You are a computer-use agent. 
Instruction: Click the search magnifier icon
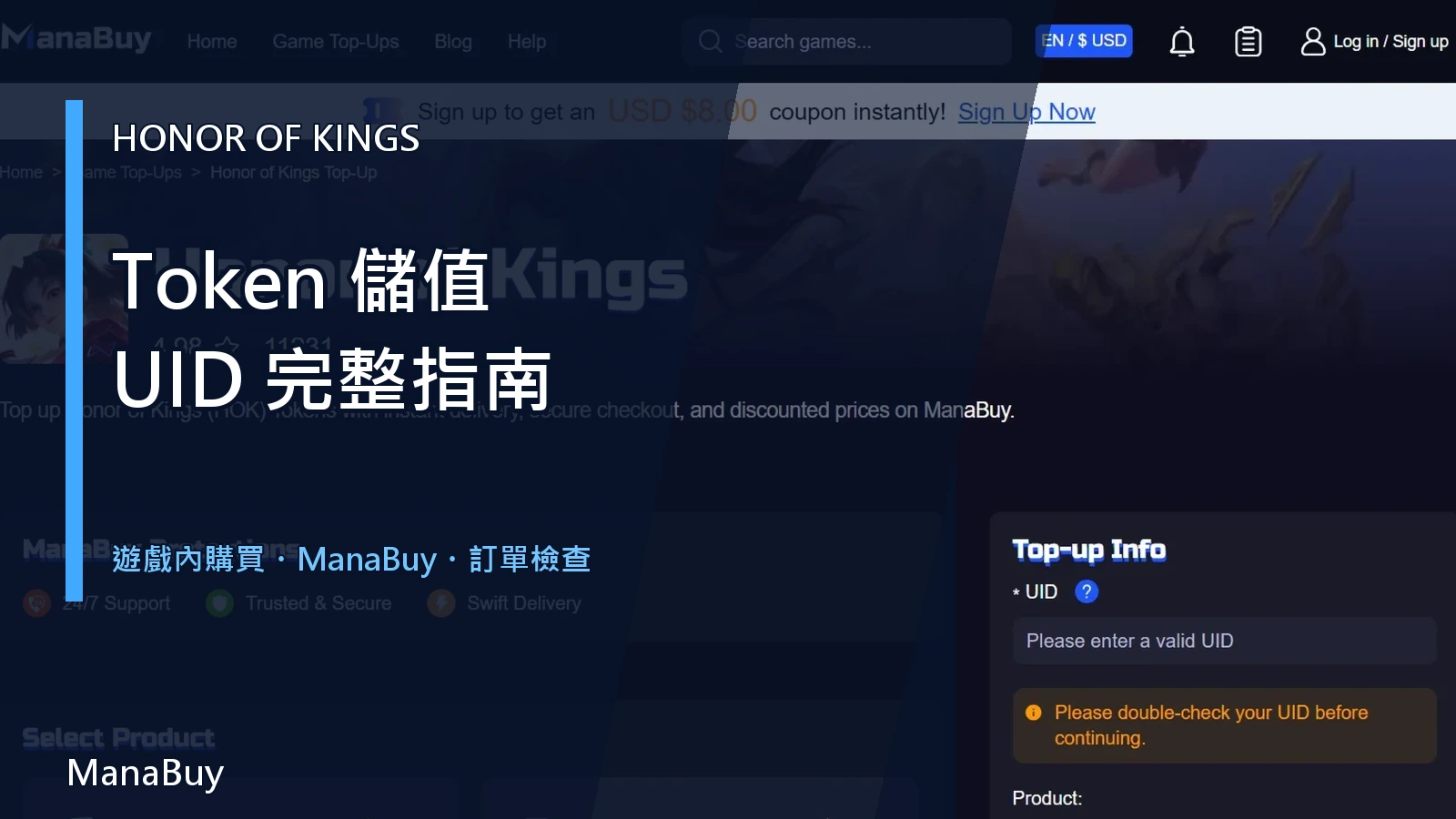(710, 41)
